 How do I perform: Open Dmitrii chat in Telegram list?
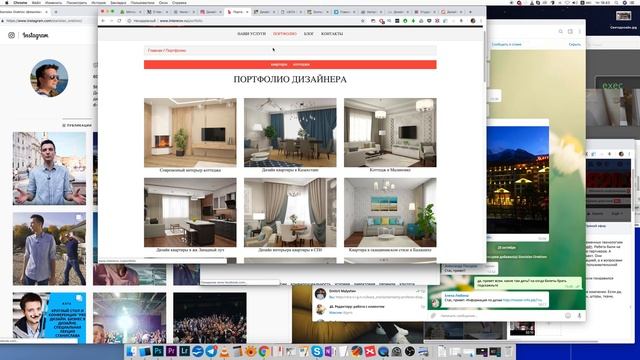369,294
